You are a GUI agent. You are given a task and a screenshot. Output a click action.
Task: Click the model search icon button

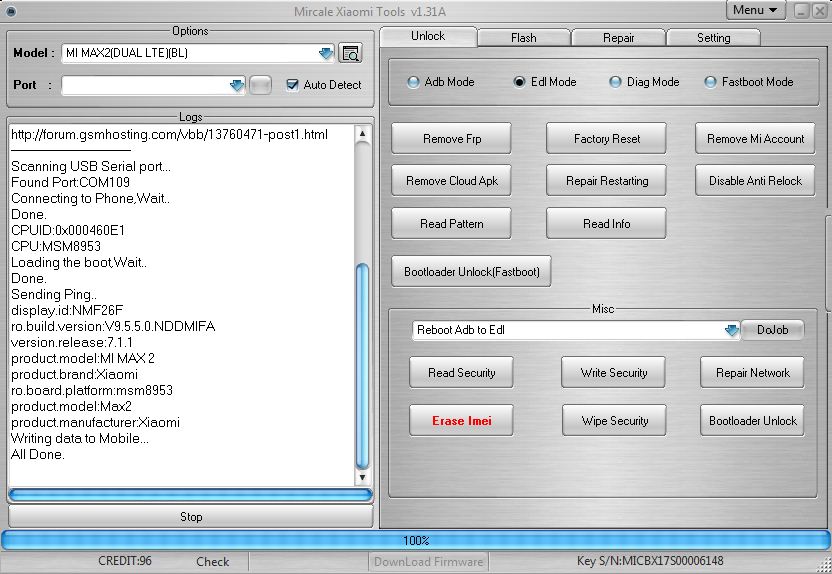[x=350, y=53]
